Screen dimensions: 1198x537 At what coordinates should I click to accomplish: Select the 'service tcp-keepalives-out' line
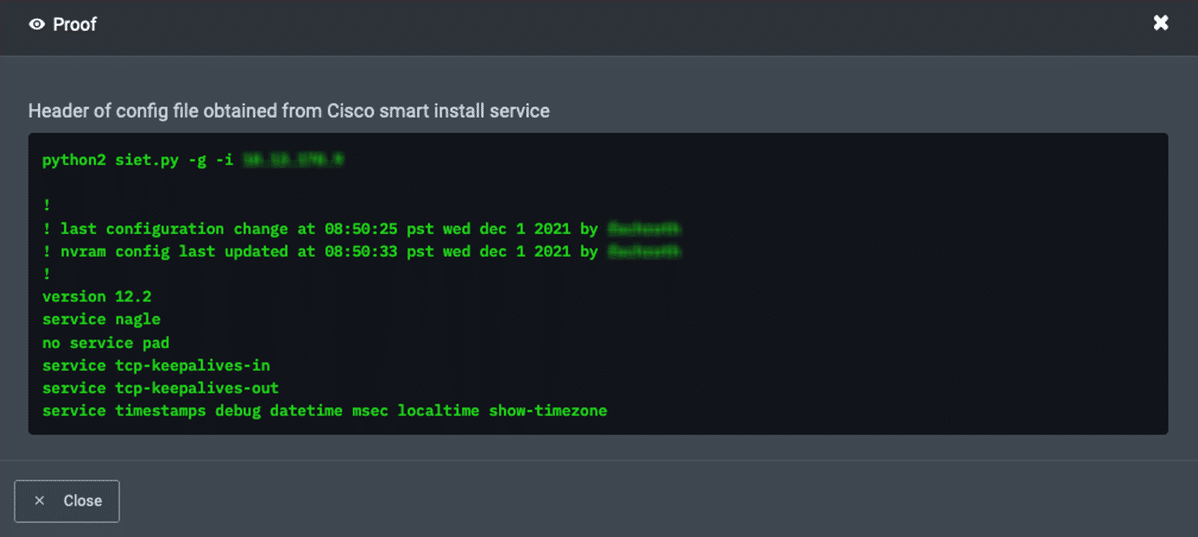tap(160, 388)
